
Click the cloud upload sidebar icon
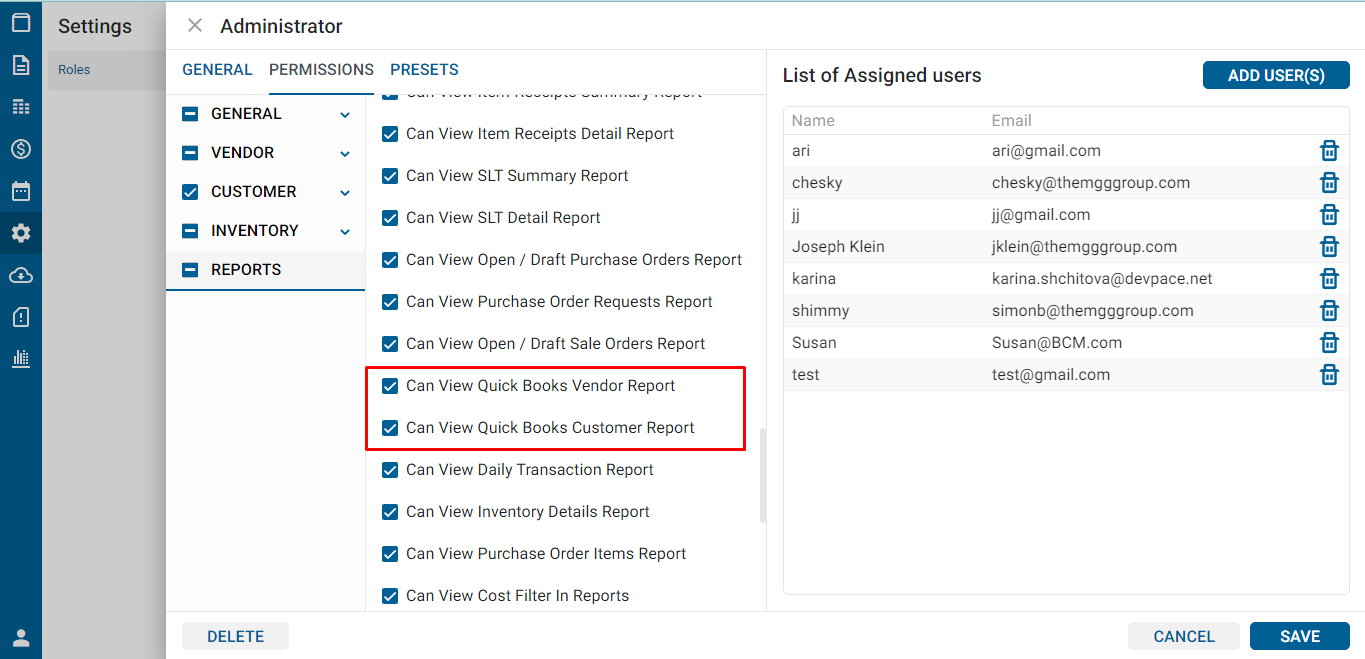pos(21,275)
